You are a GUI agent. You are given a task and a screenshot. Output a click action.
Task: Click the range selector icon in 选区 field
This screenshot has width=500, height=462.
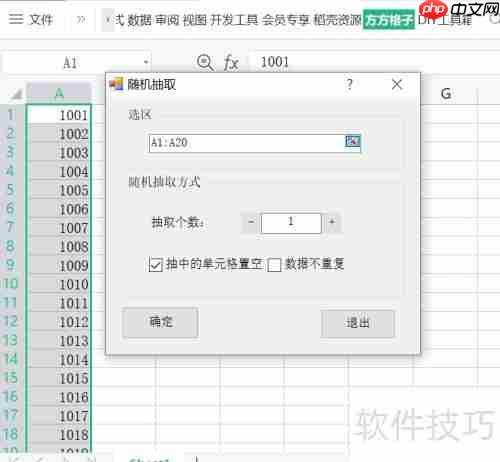click(352, 142)
